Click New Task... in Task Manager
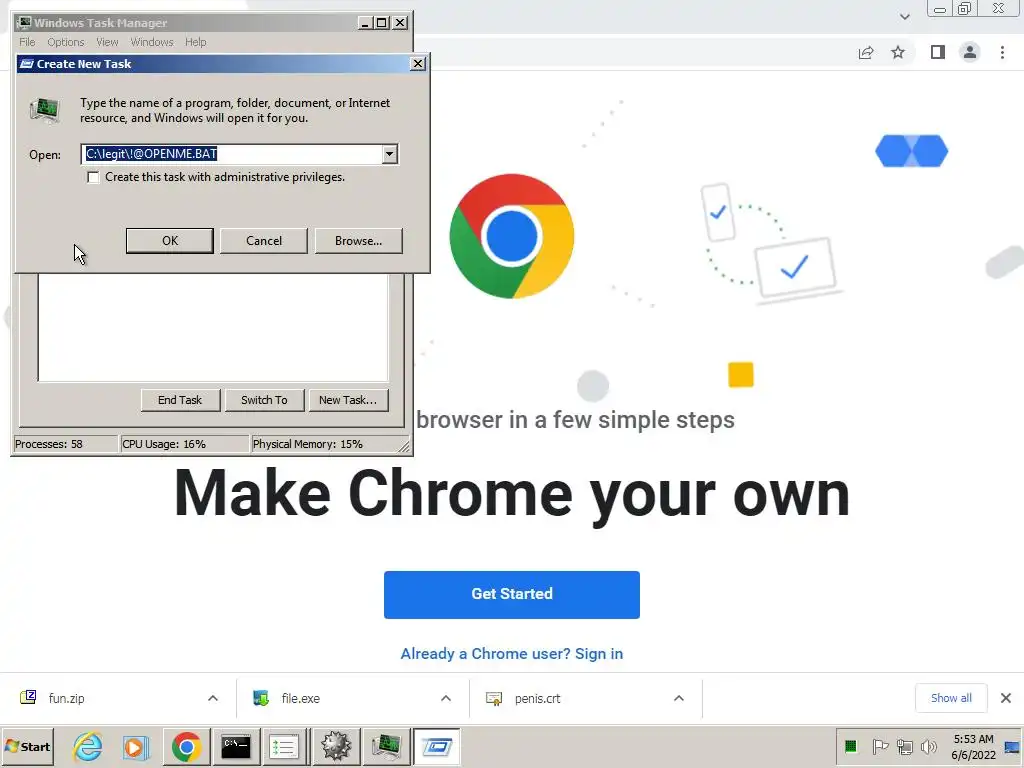The image size is (1024, 768). coord(348,400)
